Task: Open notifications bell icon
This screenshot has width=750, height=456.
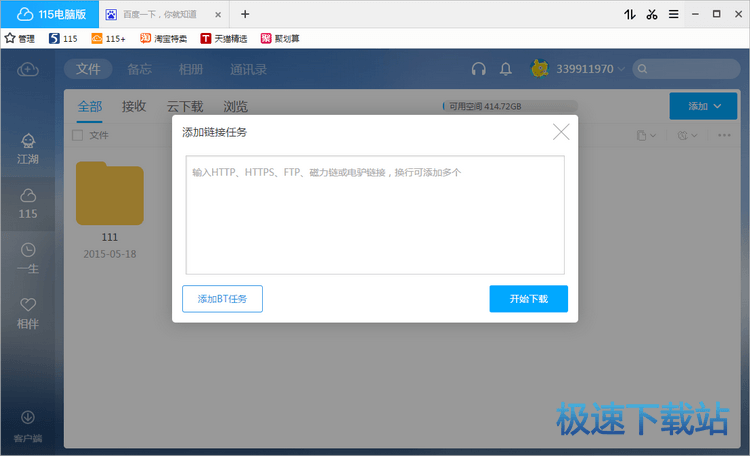Action: 506,69
